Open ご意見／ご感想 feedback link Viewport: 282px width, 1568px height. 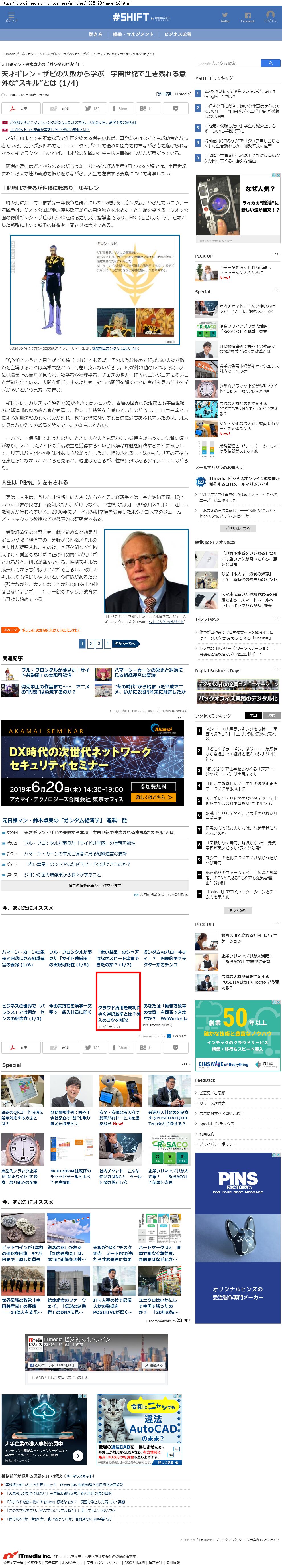[x=213, y=1093]
